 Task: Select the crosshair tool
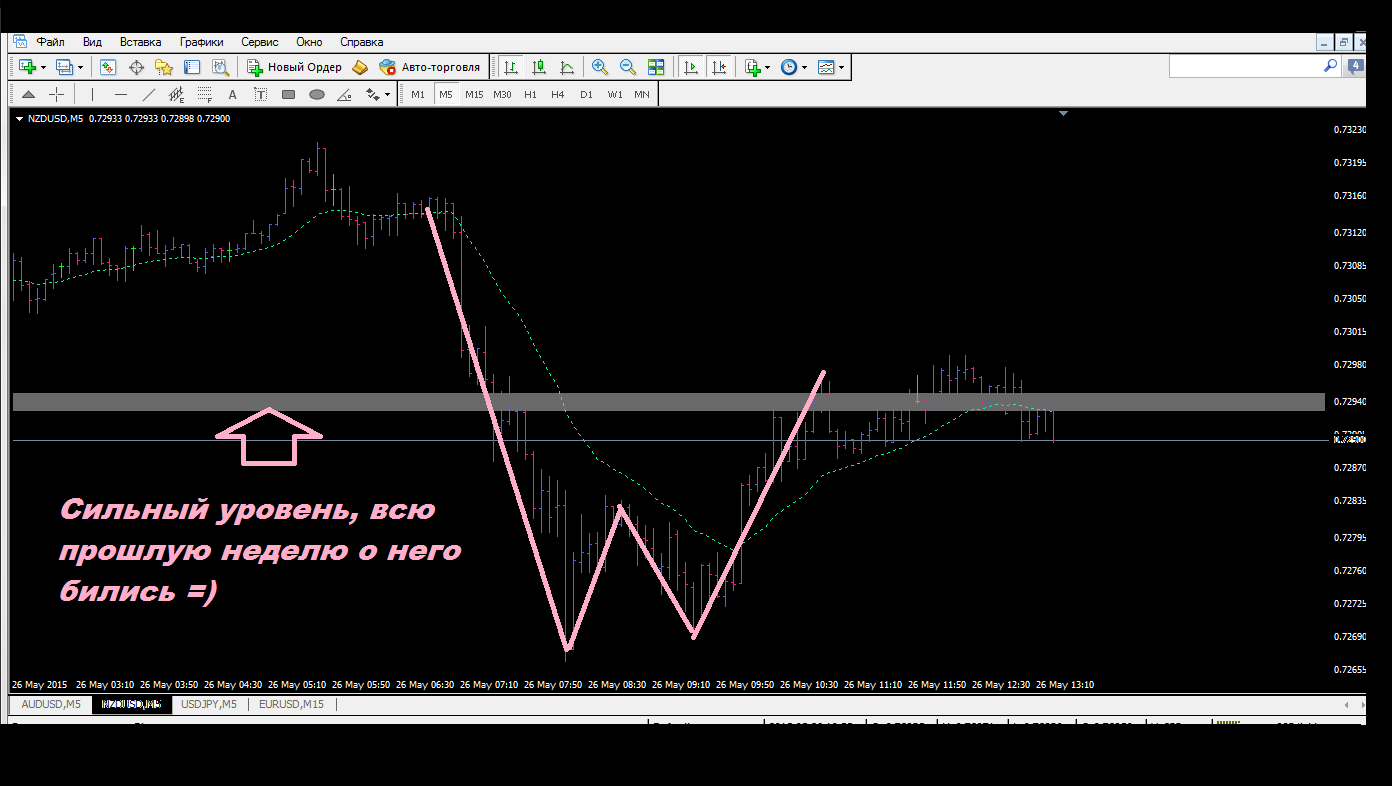point(57,95)
